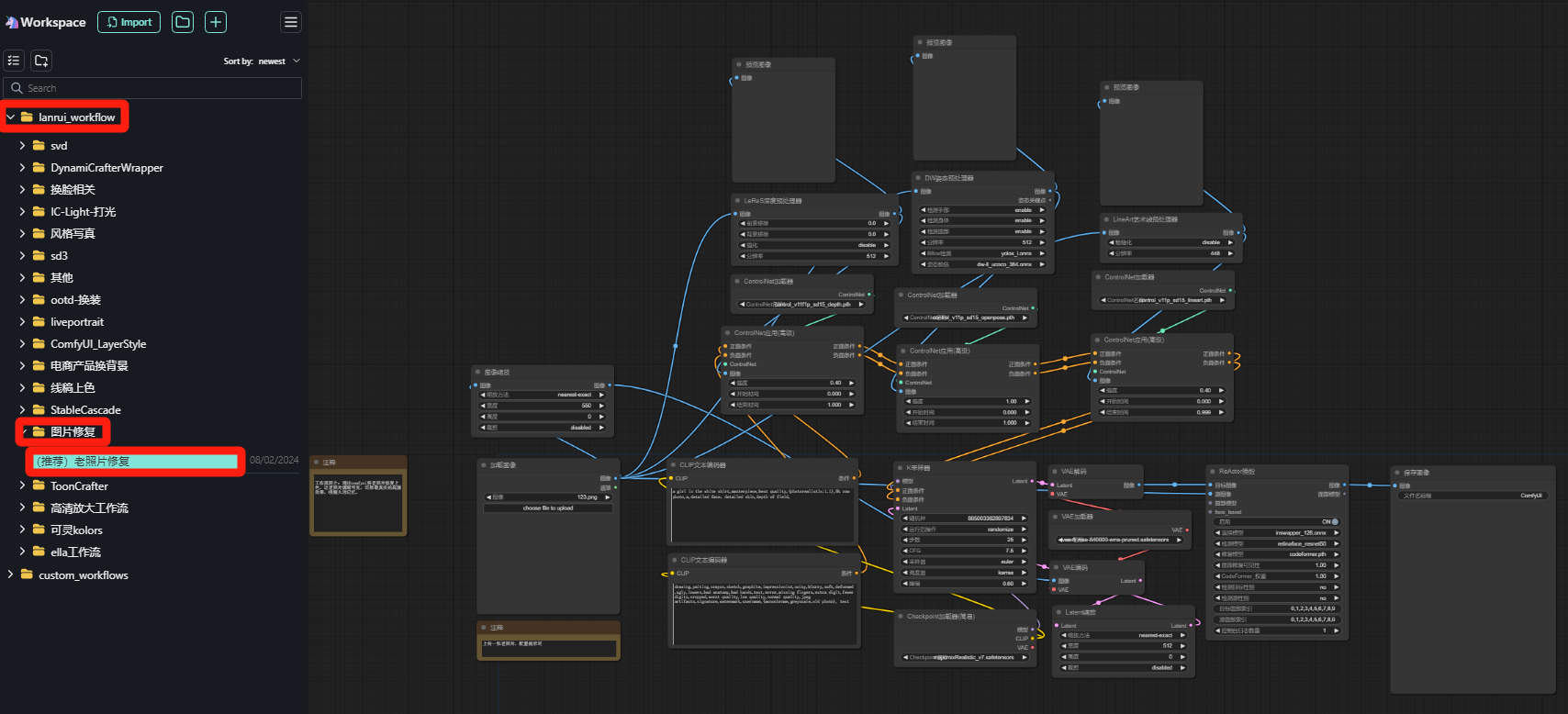
Task: Toggle the multi-select checklist icon
Action: pos(14,61)
